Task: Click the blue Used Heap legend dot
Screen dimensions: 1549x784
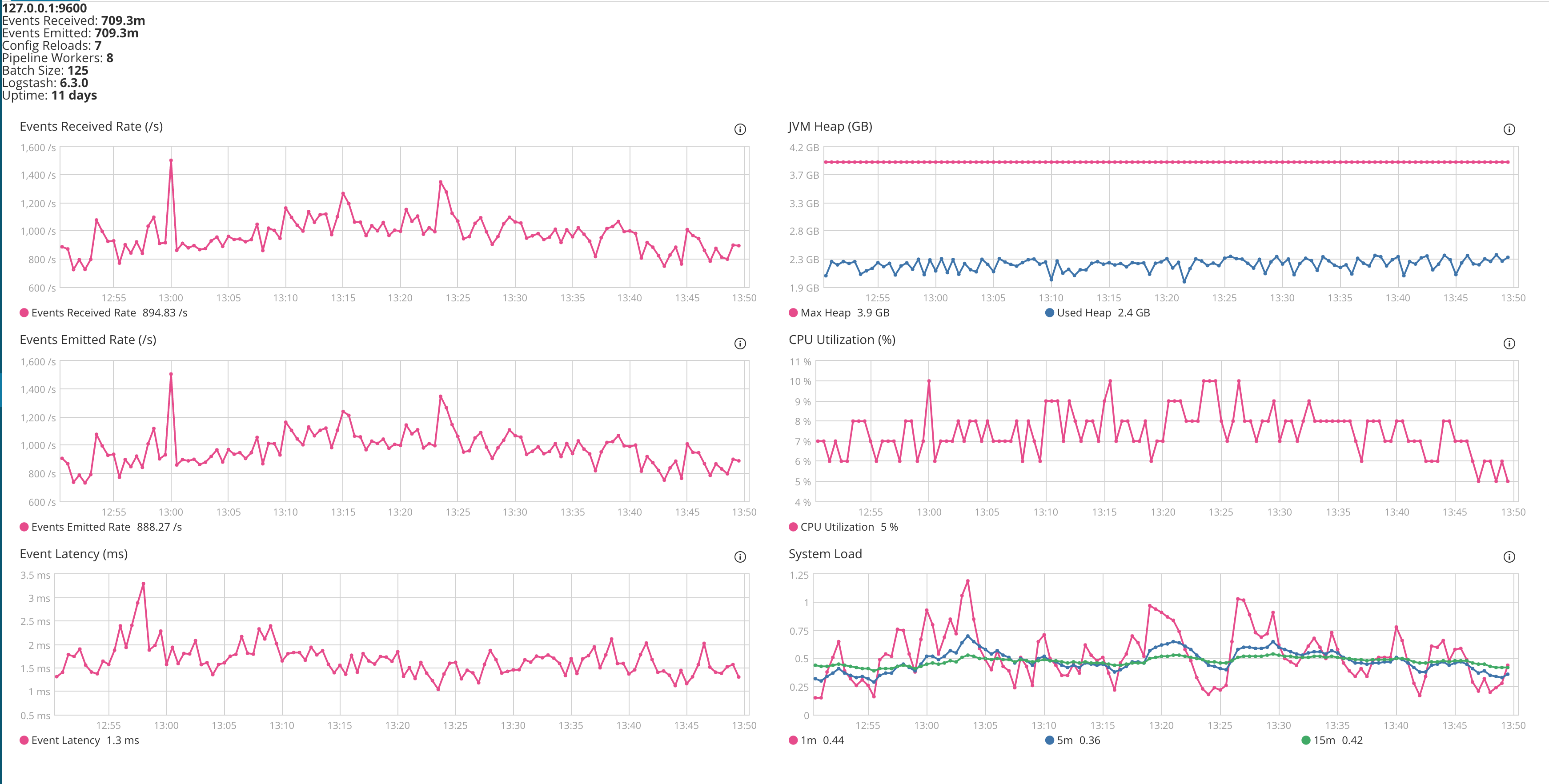Action: pyautogui.click(x=1049, y=312)
